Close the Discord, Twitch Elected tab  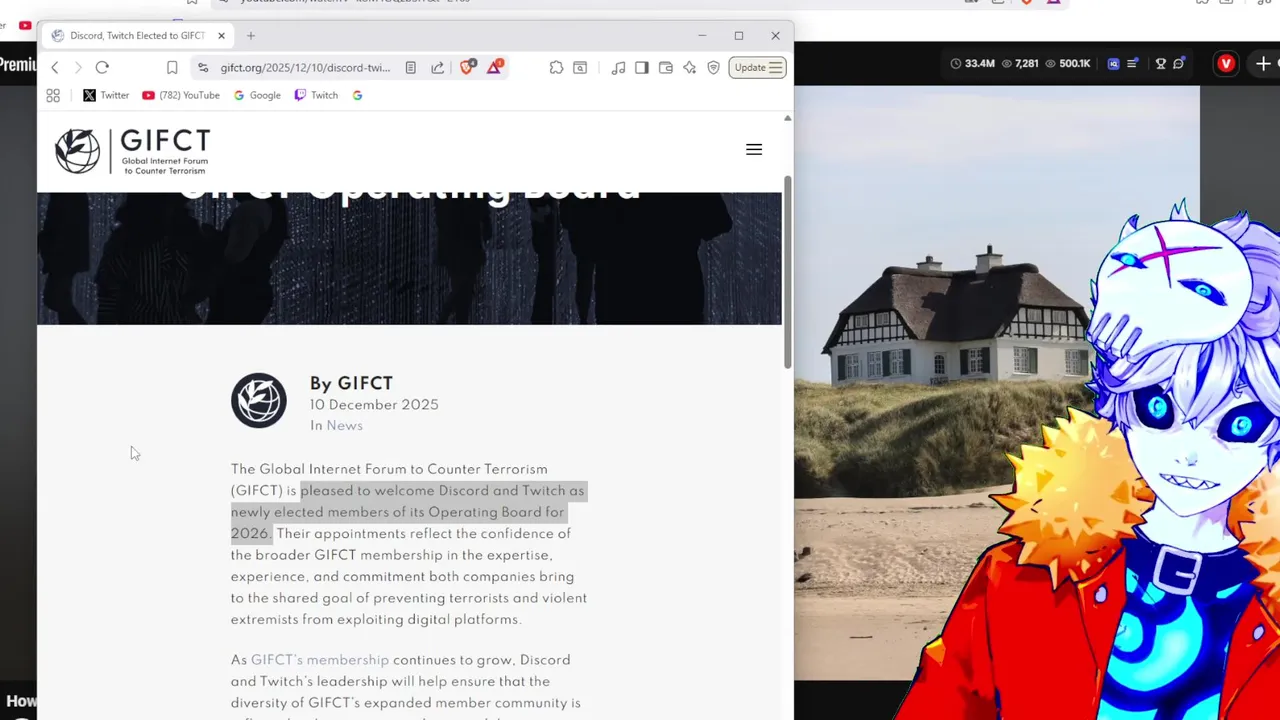pos(221,36)
